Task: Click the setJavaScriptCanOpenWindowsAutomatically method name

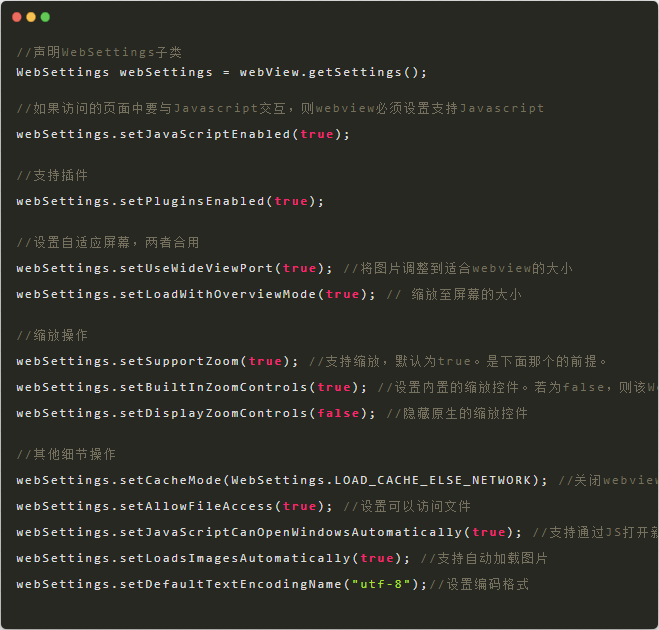Action: (x=290, y=532)
